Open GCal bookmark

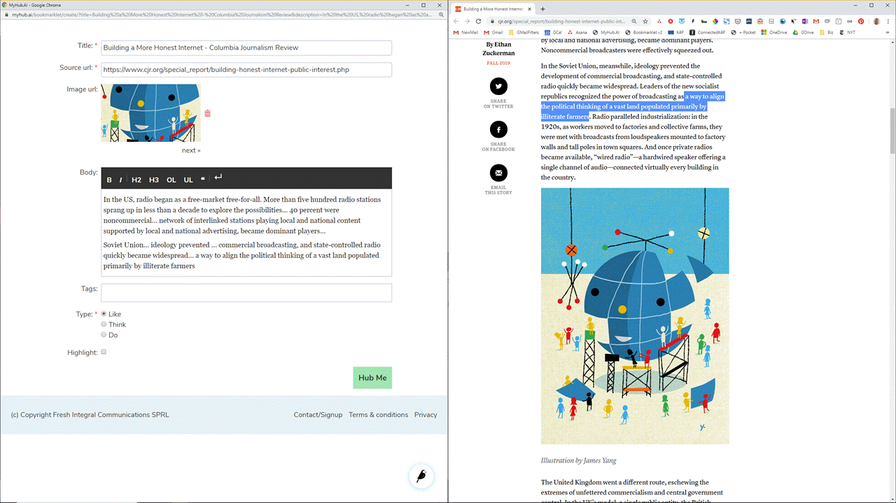(x=553, y=33)
